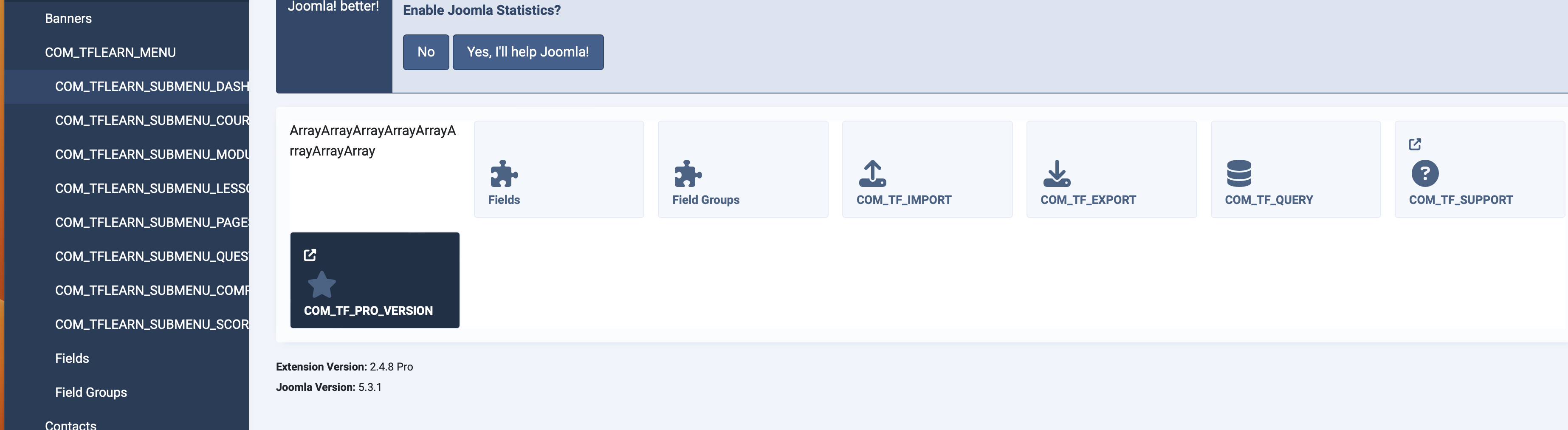This screenshot has width=1568, height=430.
Task: Click the COM_TF_IMPORT upload icon
Action: [x=872, y=174]
